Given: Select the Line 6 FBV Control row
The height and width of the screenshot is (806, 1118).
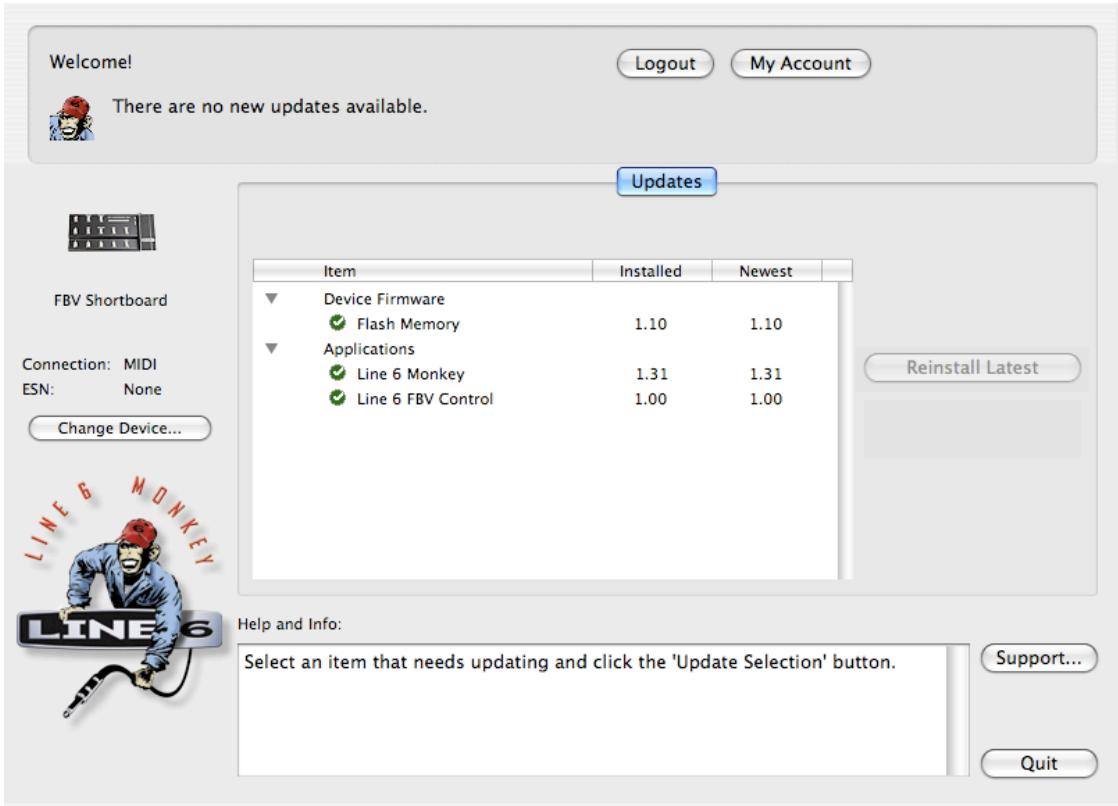Looking at the screenshot, I should [545, 399].
